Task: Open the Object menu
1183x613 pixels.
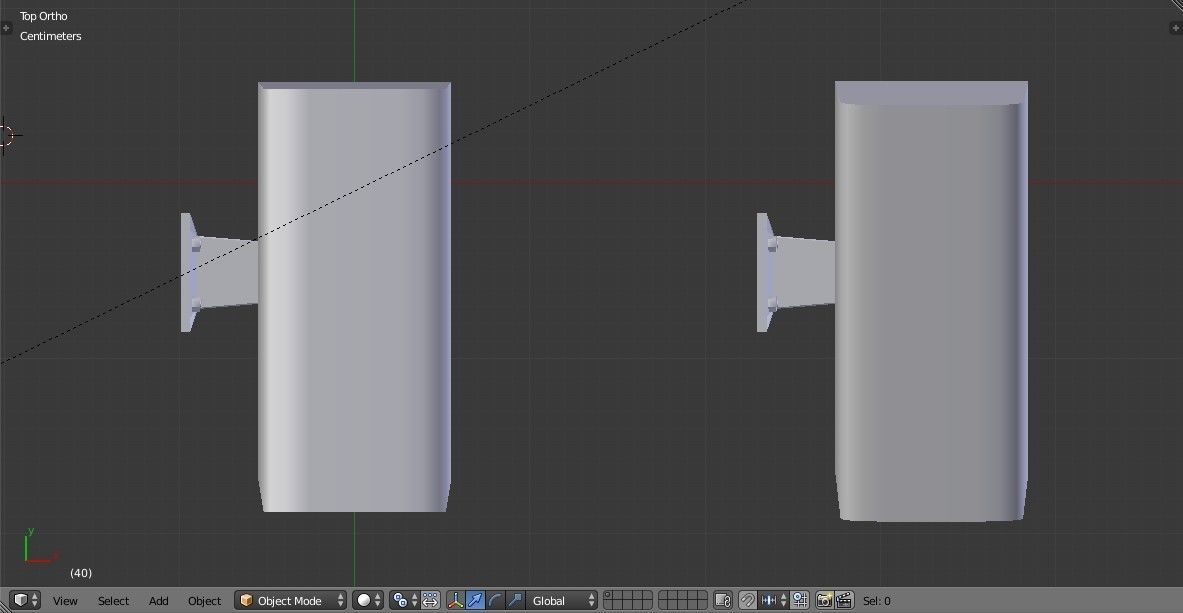Action: point(204,600)
